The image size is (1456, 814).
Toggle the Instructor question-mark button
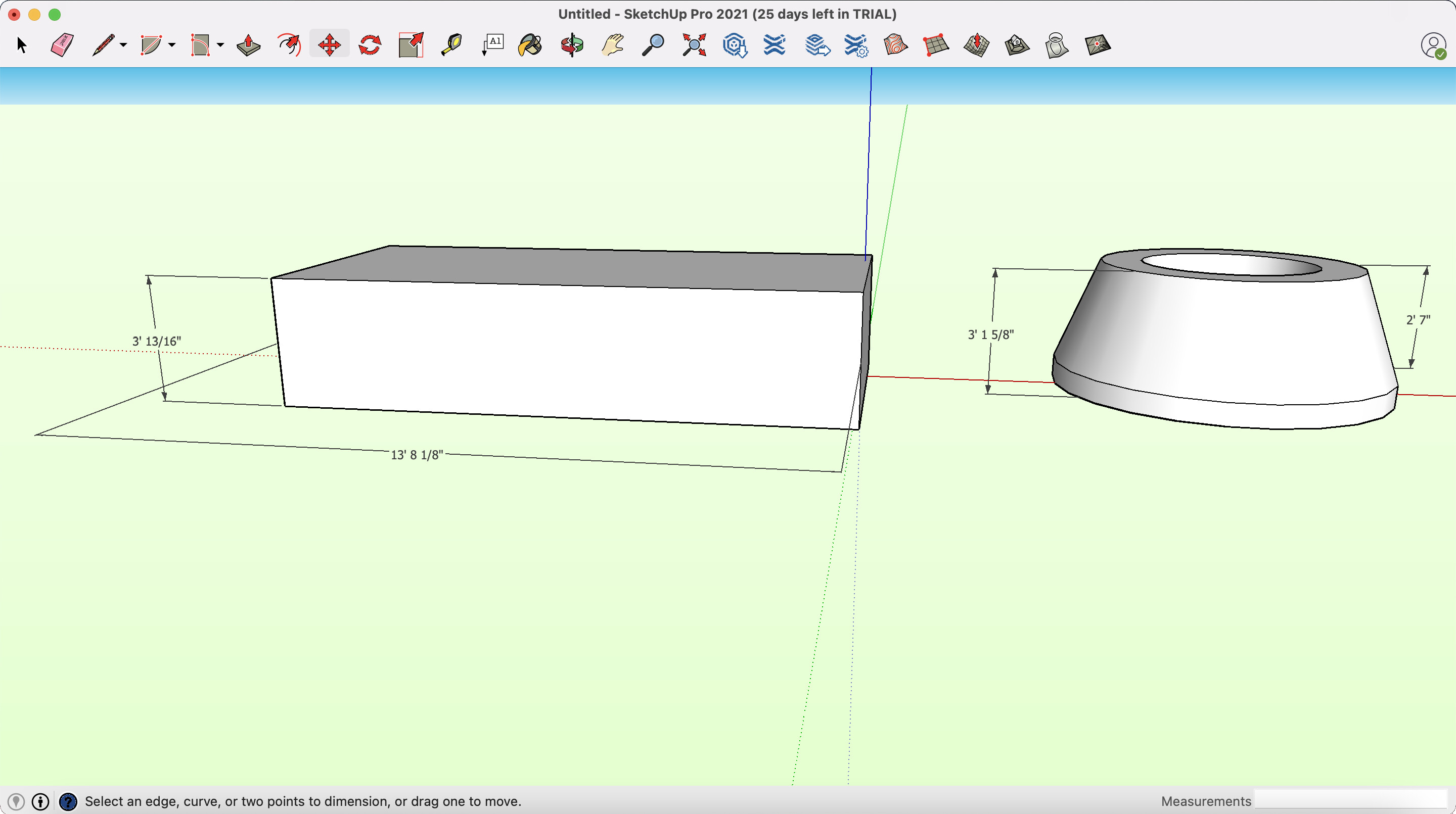(68, 801)
